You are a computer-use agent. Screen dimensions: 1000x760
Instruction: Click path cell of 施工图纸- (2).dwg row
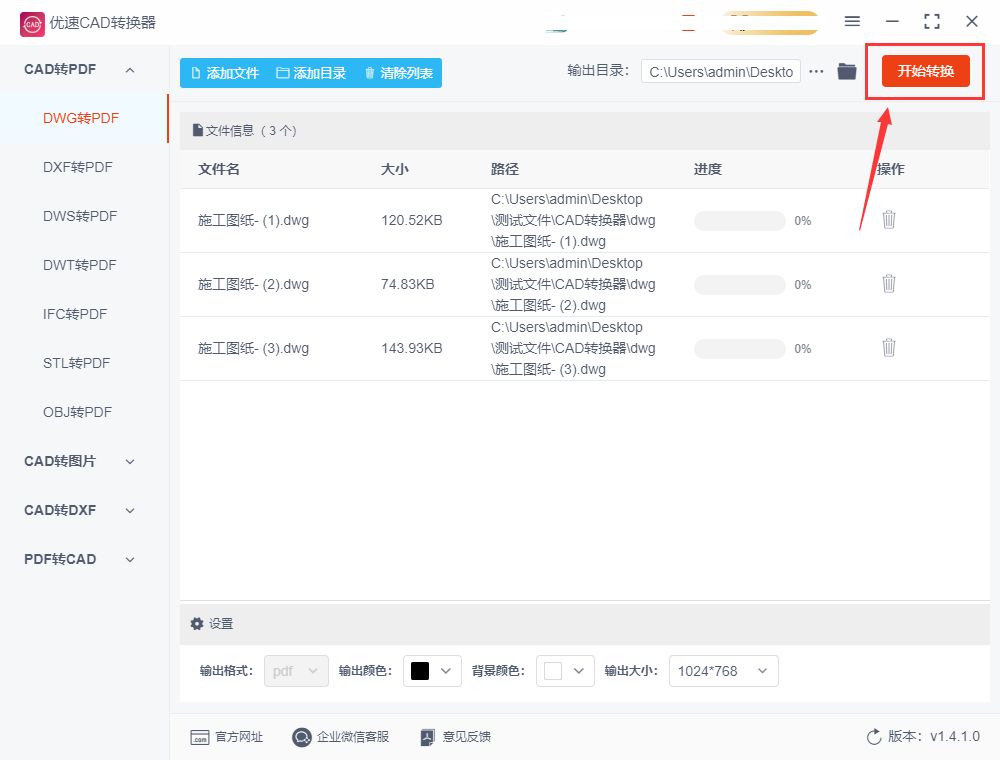pyautogui.click(x=573, y=284)
